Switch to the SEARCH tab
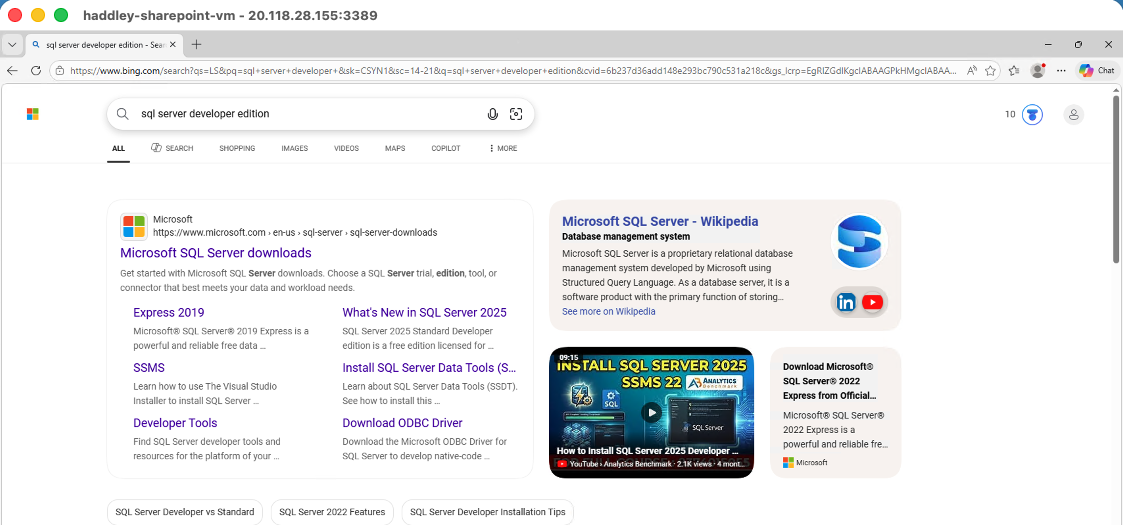Screen dimensions: 1123x525 (172, 148)
